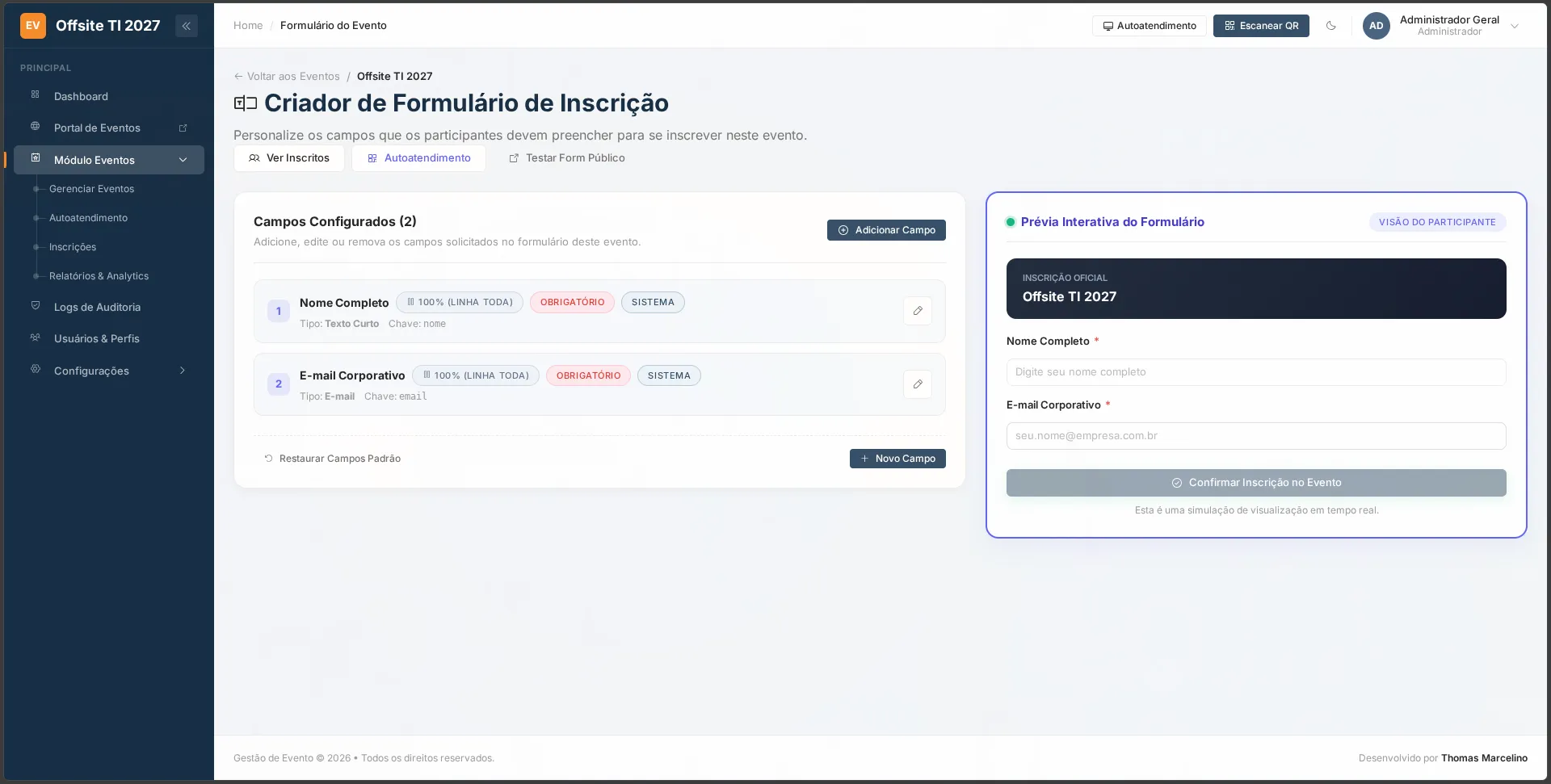Go to Home breadcrumb
Image resolution: width=1551 pixels, height=784 pixels.
pos(248,26)
